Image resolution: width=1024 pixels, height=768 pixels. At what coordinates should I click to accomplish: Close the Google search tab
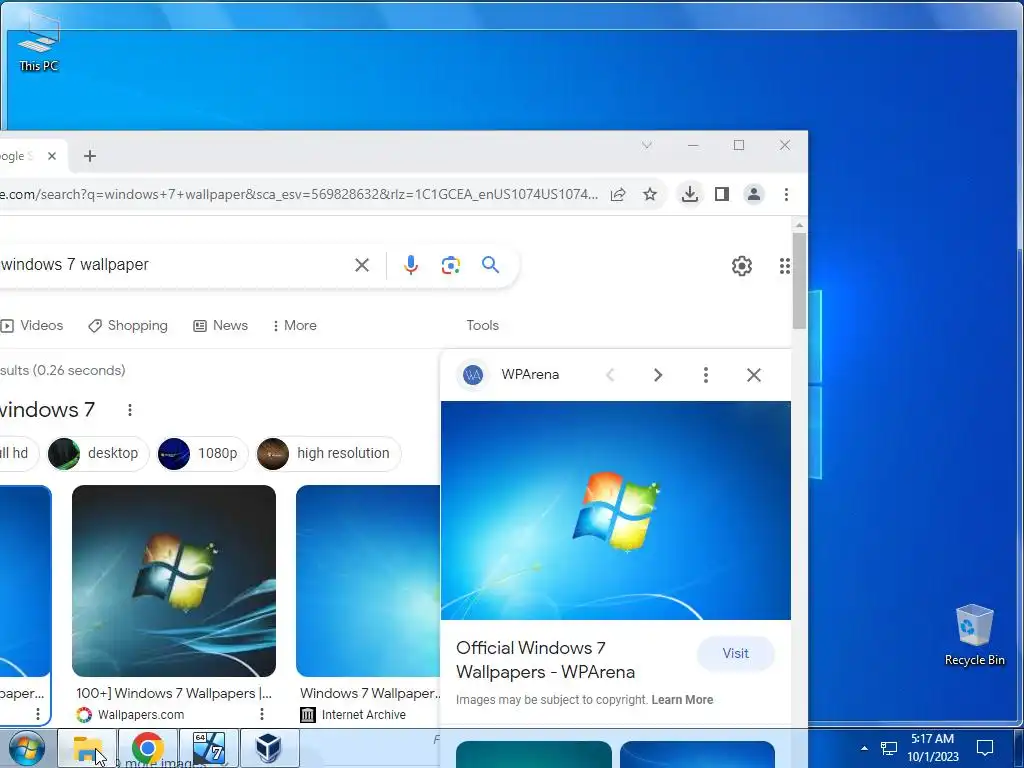pos(52,156)
